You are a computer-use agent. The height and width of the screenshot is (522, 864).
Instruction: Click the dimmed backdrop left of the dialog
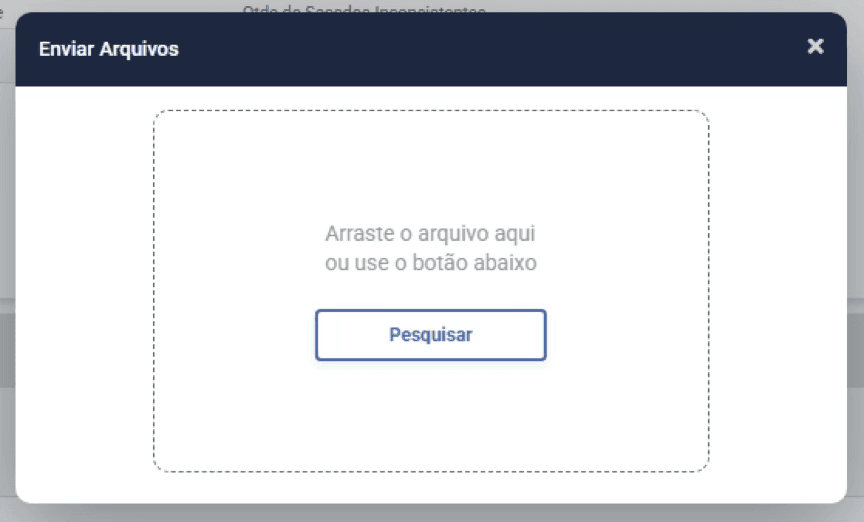(7, 265)
